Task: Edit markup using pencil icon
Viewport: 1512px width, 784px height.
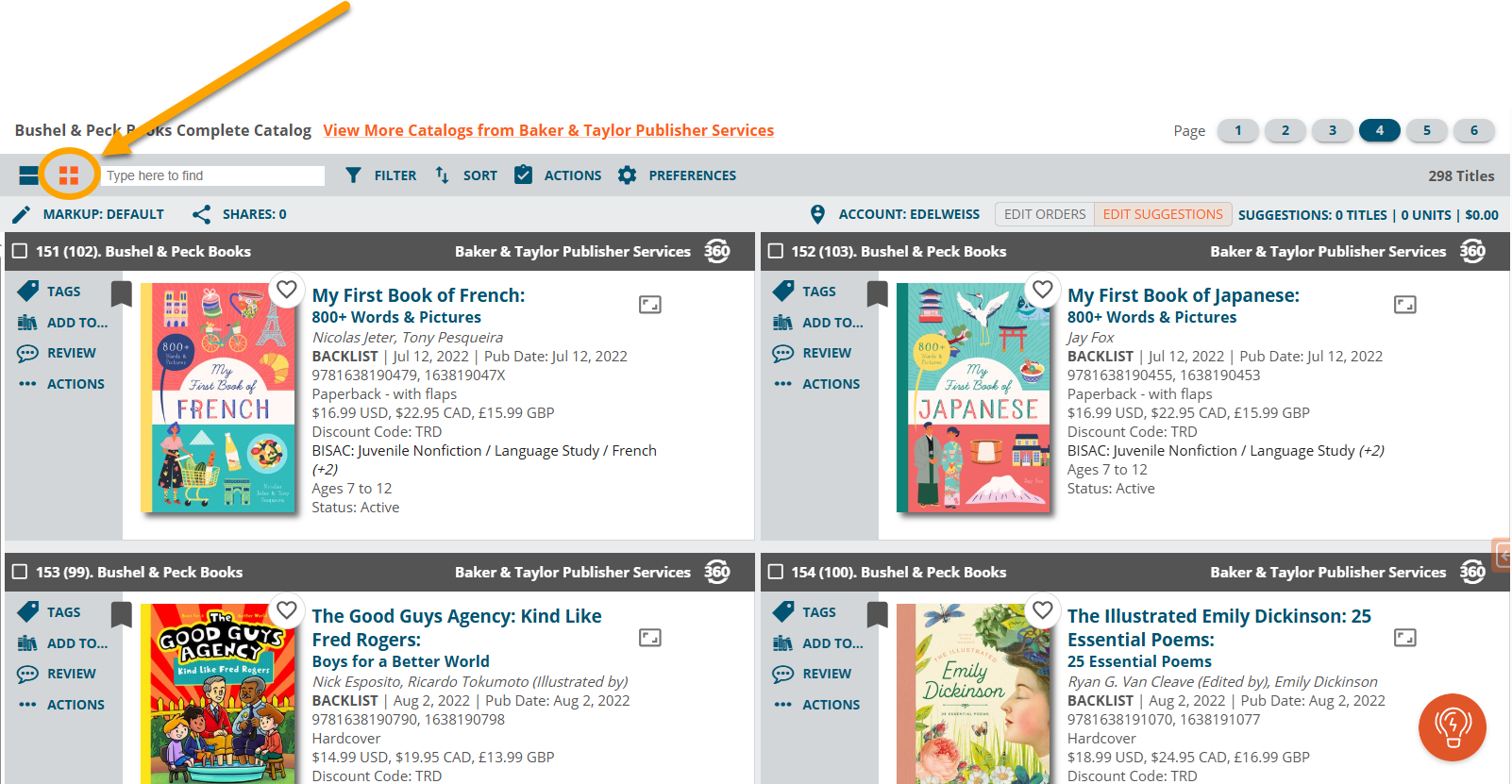Action: [22, 214]
